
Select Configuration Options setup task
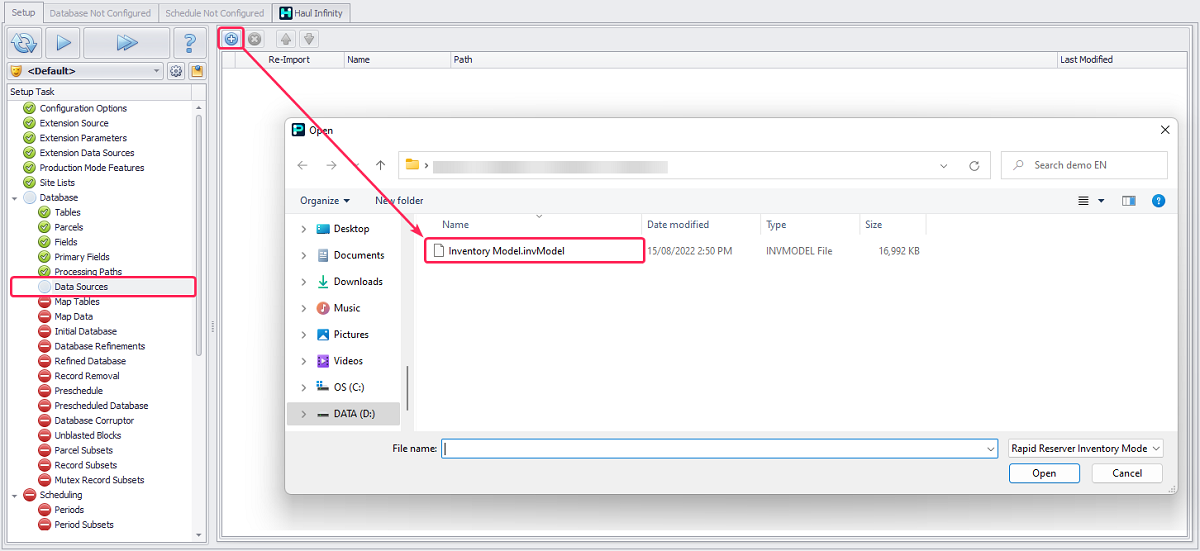83,108
